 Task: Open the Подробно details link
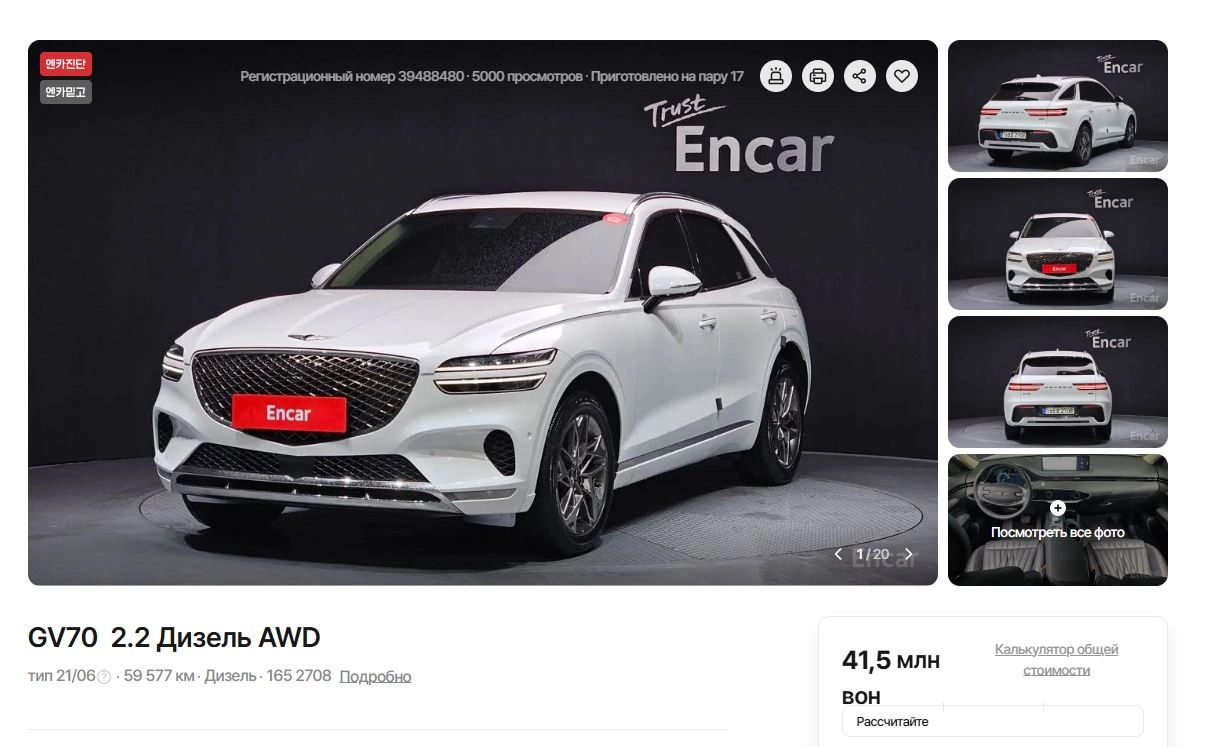click(x=375, y=676)
